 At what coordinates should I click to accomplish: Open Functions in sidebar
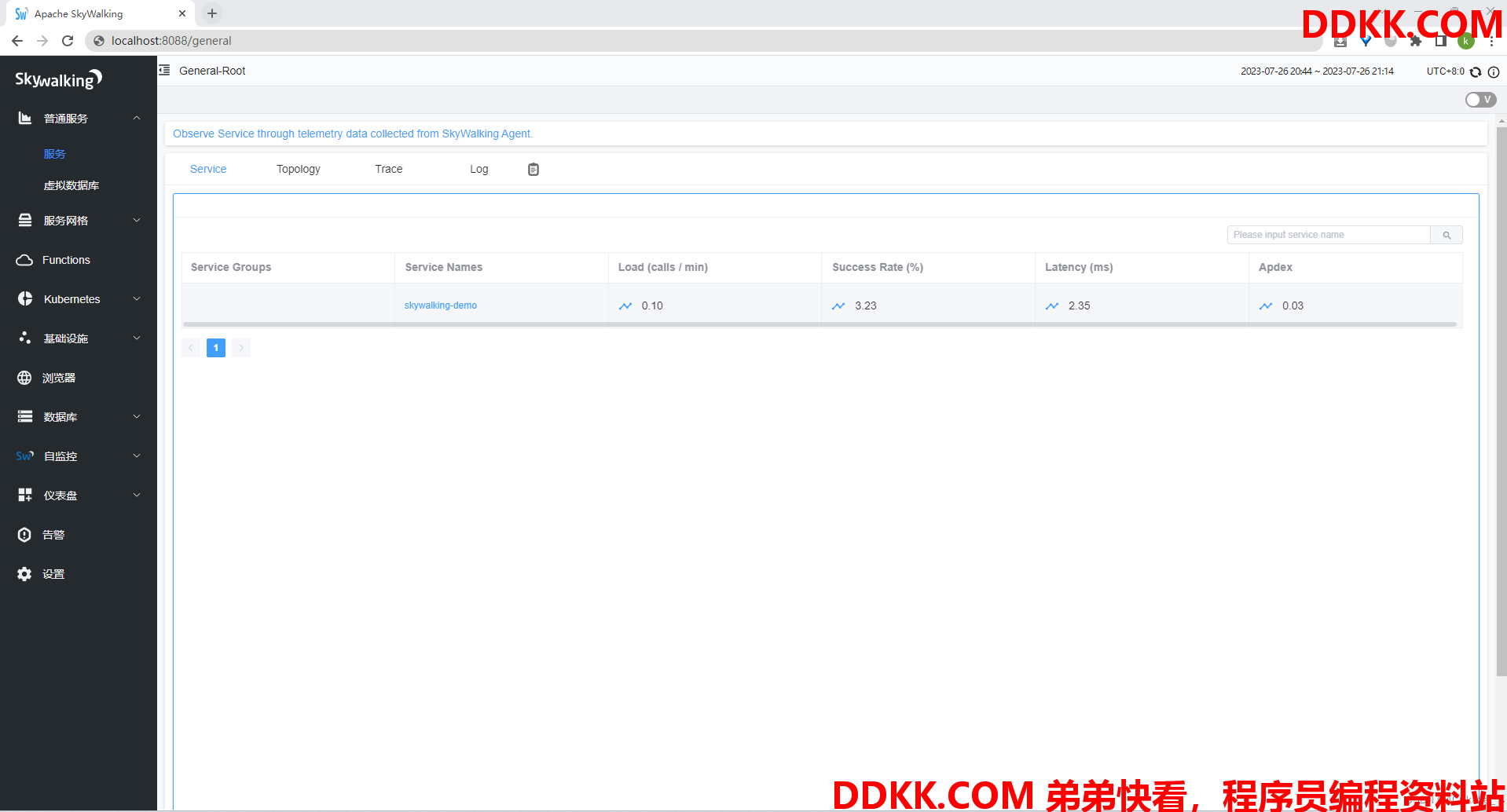tap(66, 260)
